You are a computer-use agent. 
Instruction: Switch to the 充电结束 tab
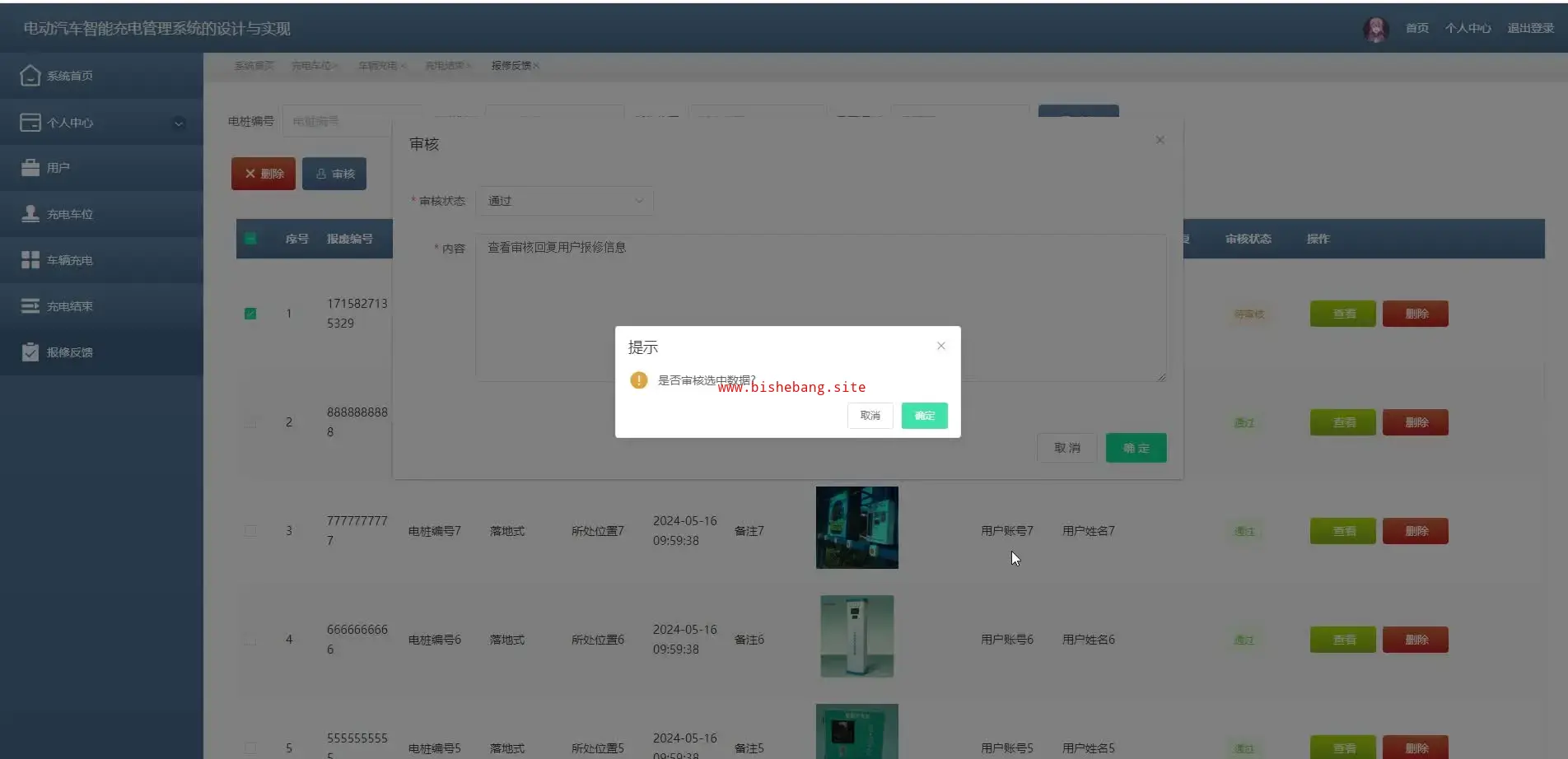click(445, 66)
